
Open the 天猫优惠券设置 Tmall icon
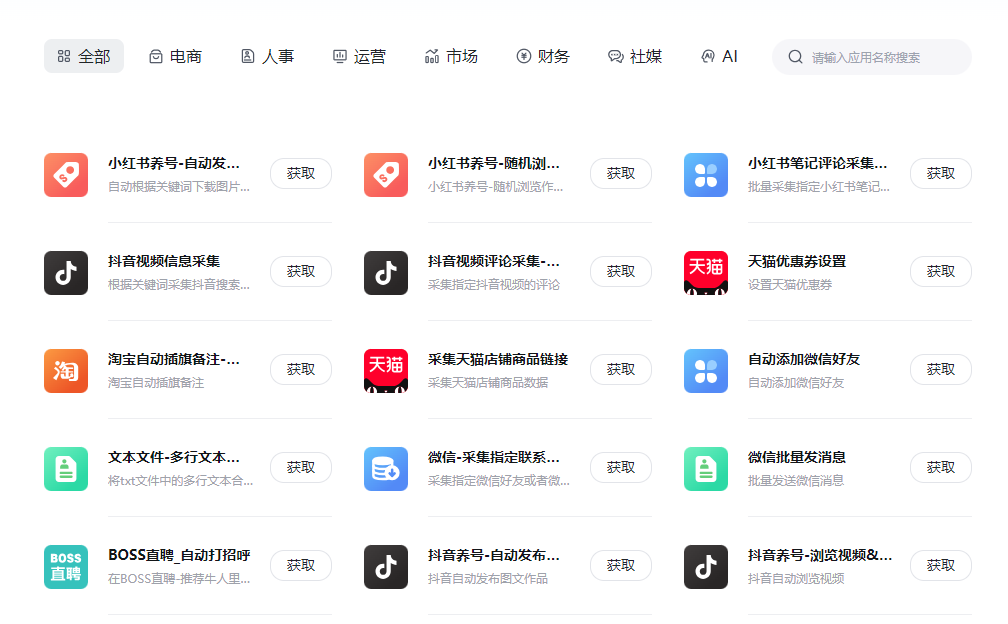705,273
